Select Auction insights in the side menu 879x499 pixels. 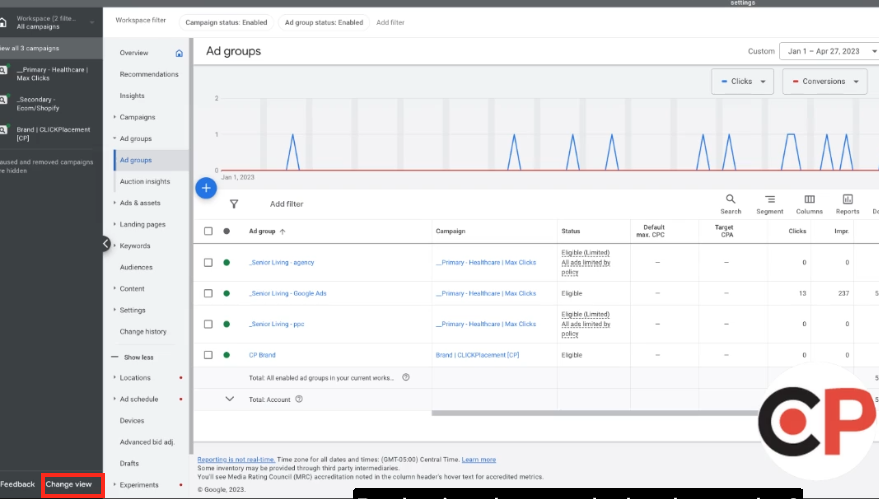(145, 182)
